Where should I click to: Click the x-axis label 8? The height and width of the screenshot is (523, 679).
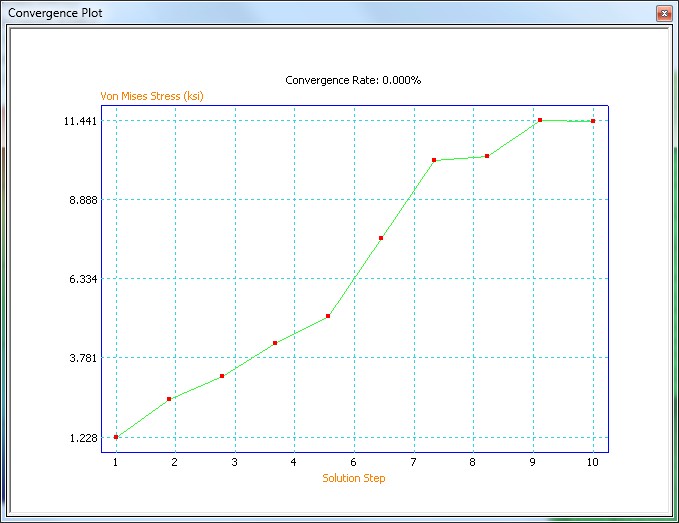tap(472, 462)
